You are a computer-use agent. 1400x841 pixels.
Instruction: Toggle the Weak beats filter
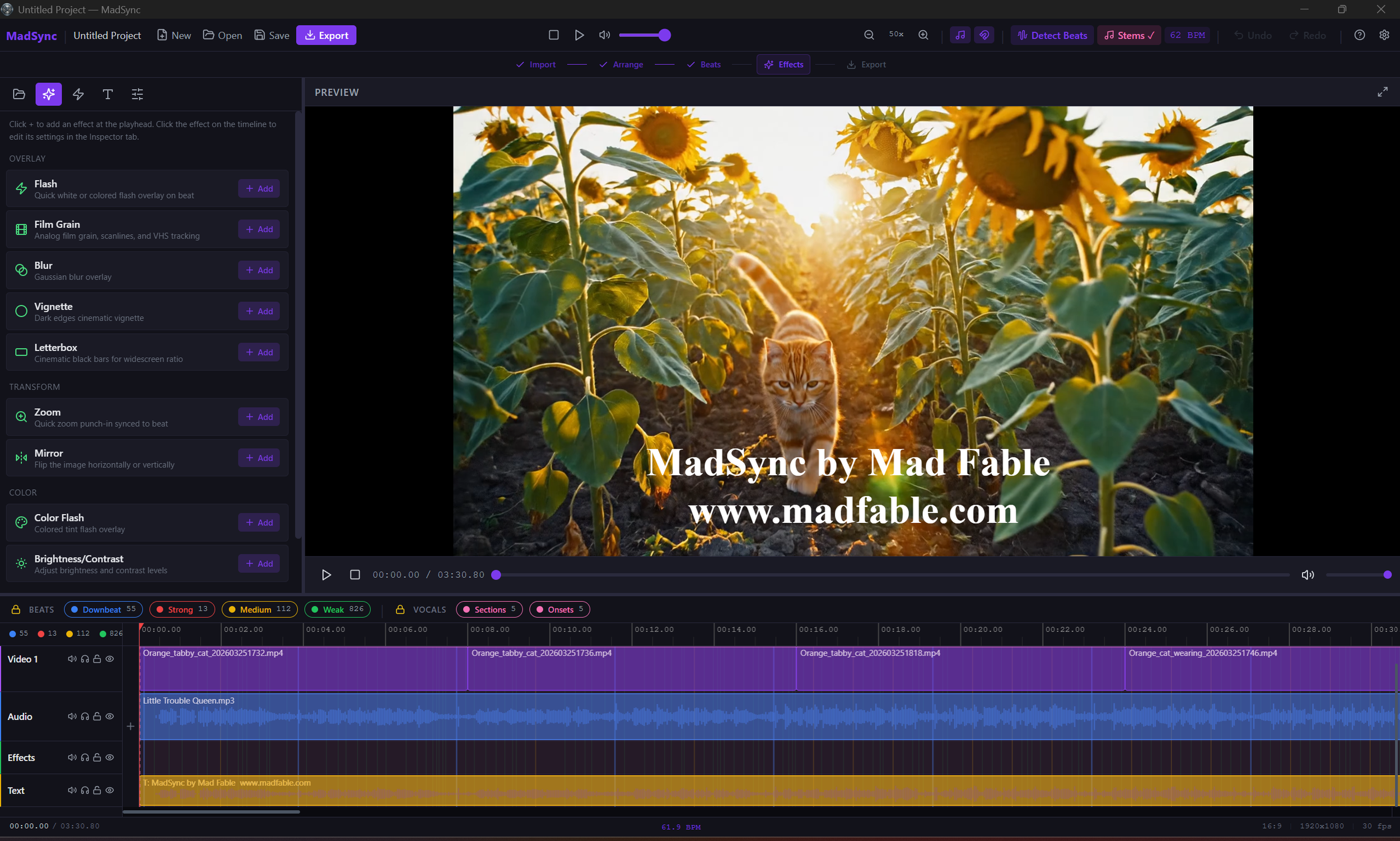click(x=337, y=609)
